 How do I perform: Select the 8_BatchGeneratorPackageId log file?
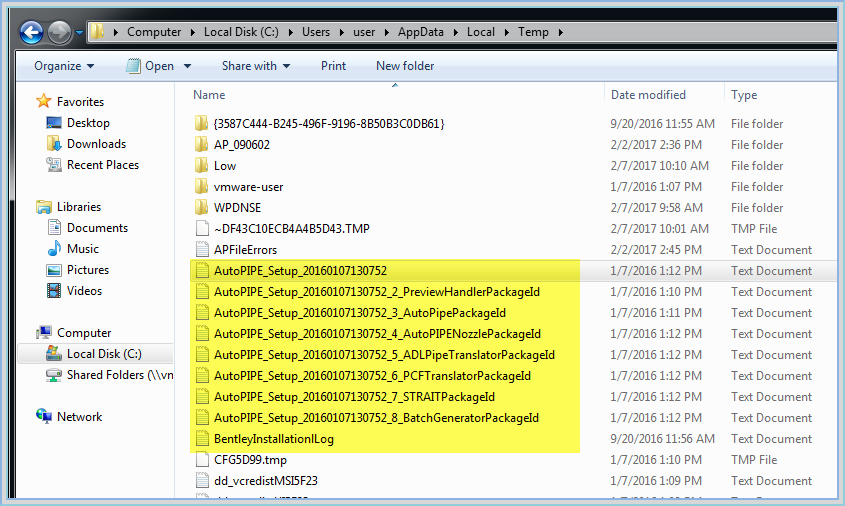tap(376, 418)
